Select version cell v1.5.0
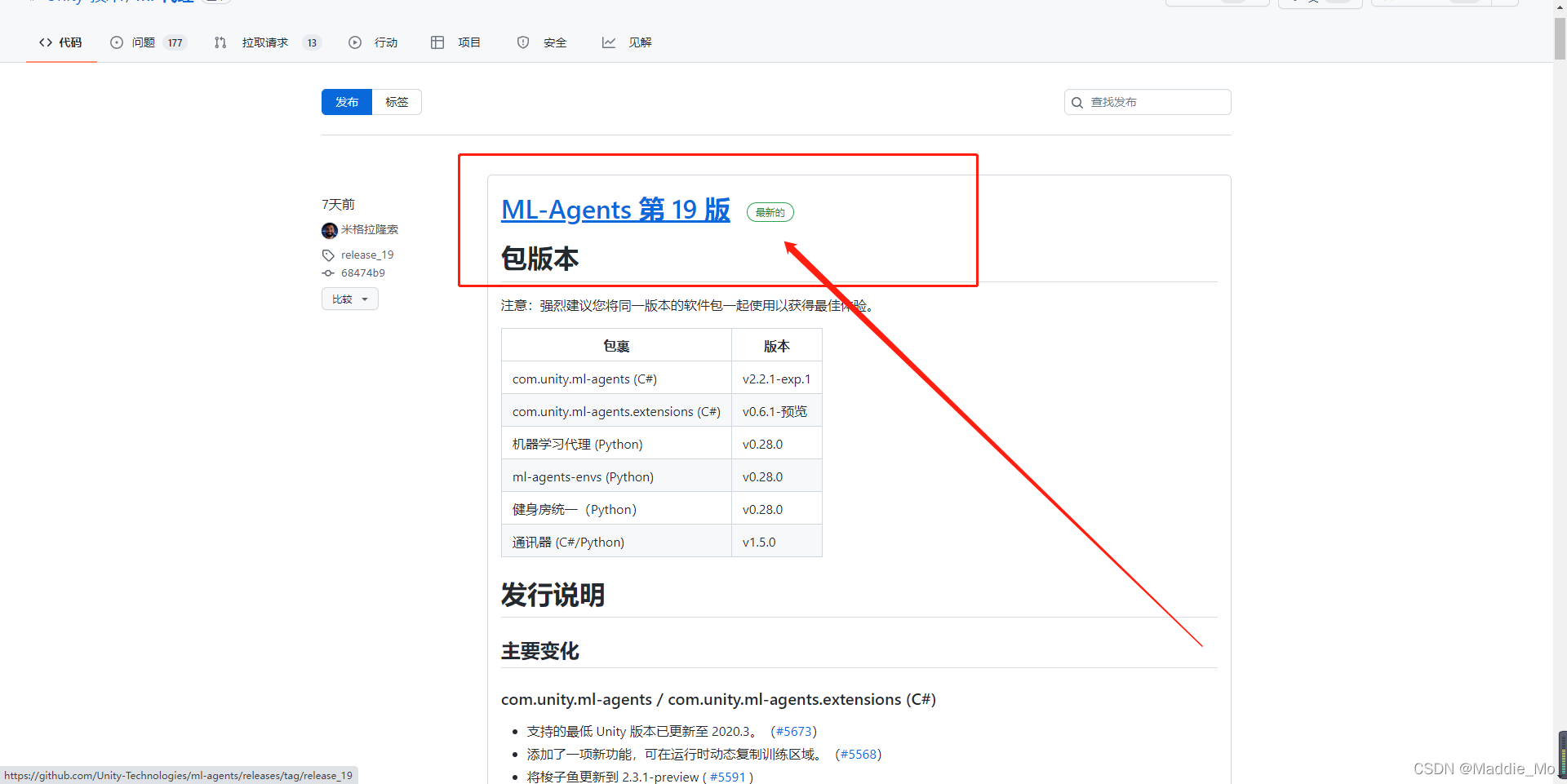This screenshot has height=784, width=1567. point(776,542)
